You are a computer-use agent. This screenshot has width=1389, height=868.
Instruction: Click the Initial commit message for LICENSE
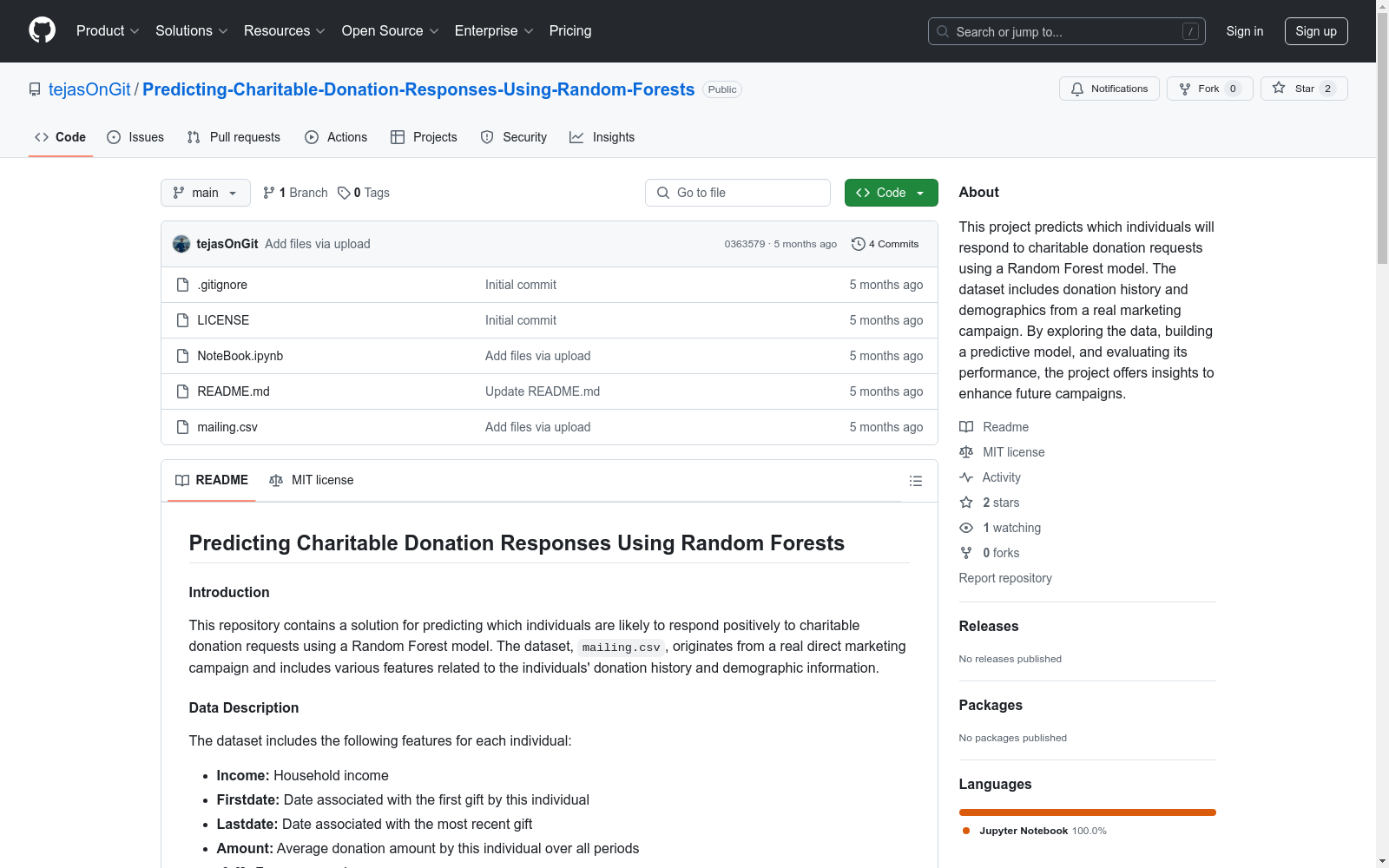(521, 320)
